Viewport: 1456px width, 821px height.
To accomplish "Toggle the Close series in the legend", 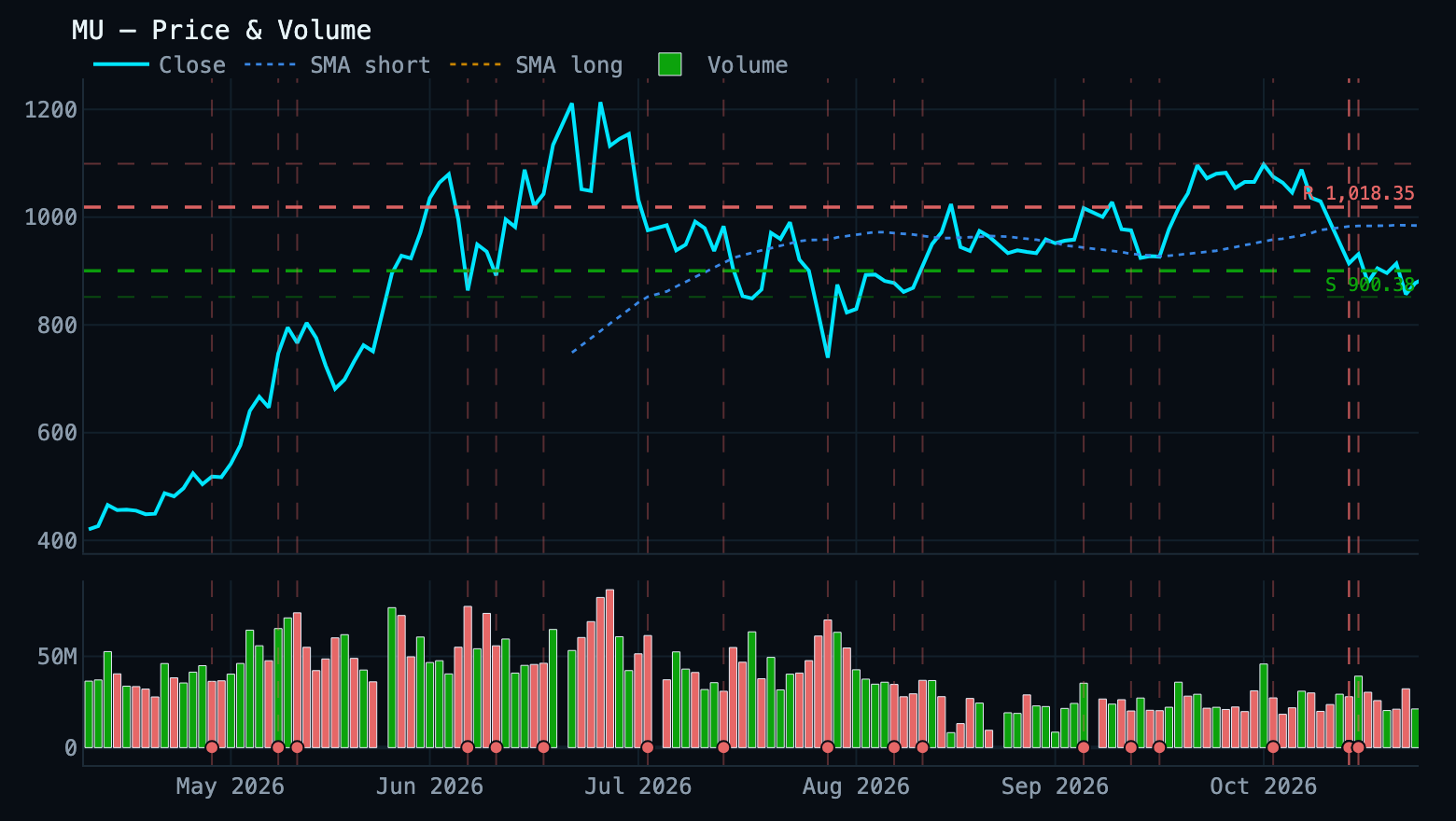I will point(160,65).
